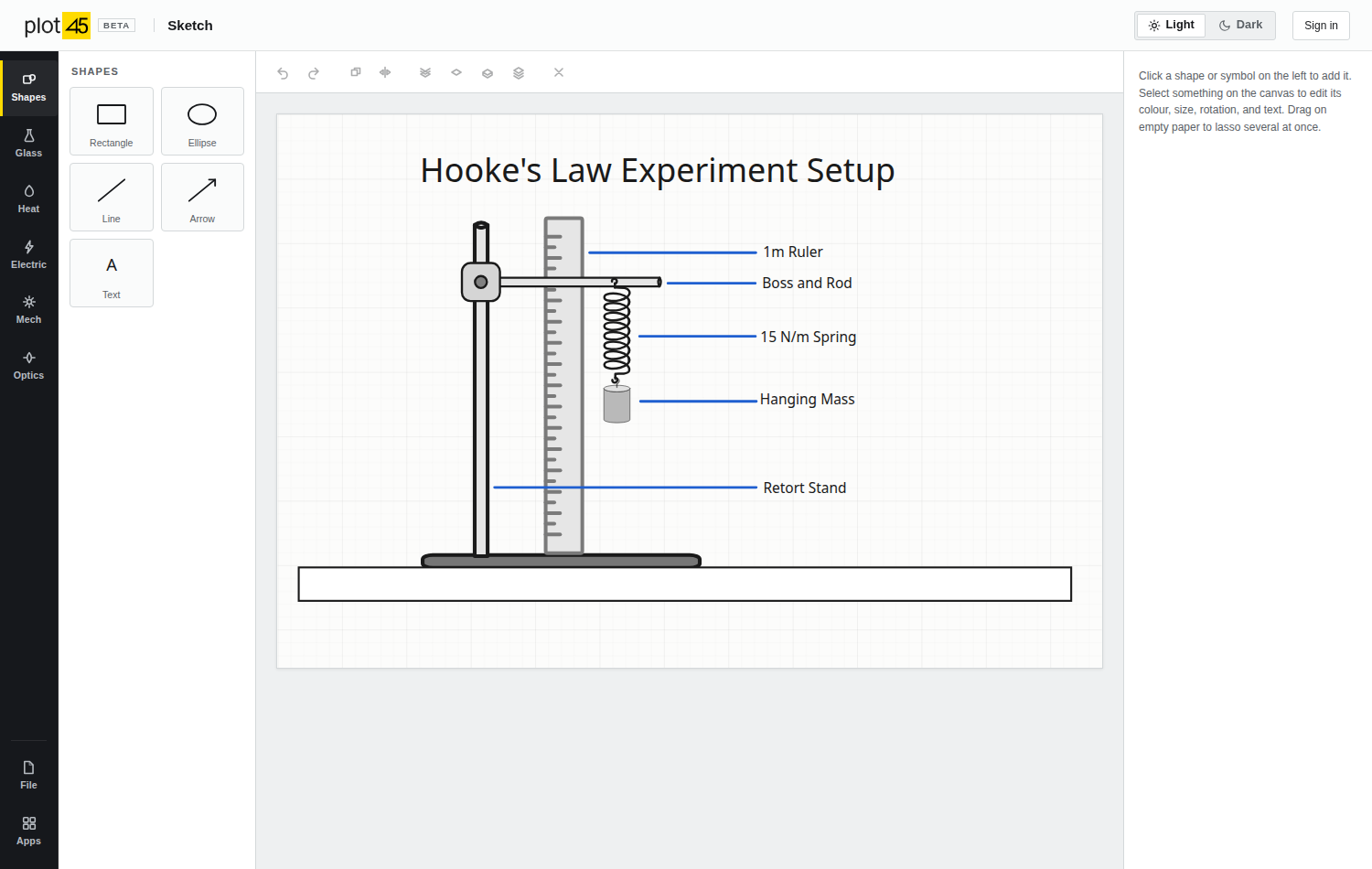
Task: Click the bring to front layers icon
Action: [x=519, y=72]
